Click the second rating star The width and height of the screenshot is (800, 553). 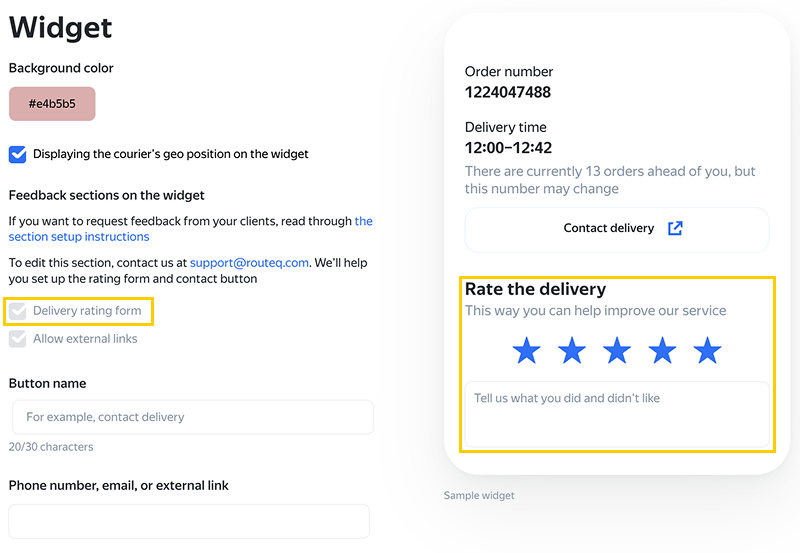(571, 351)
